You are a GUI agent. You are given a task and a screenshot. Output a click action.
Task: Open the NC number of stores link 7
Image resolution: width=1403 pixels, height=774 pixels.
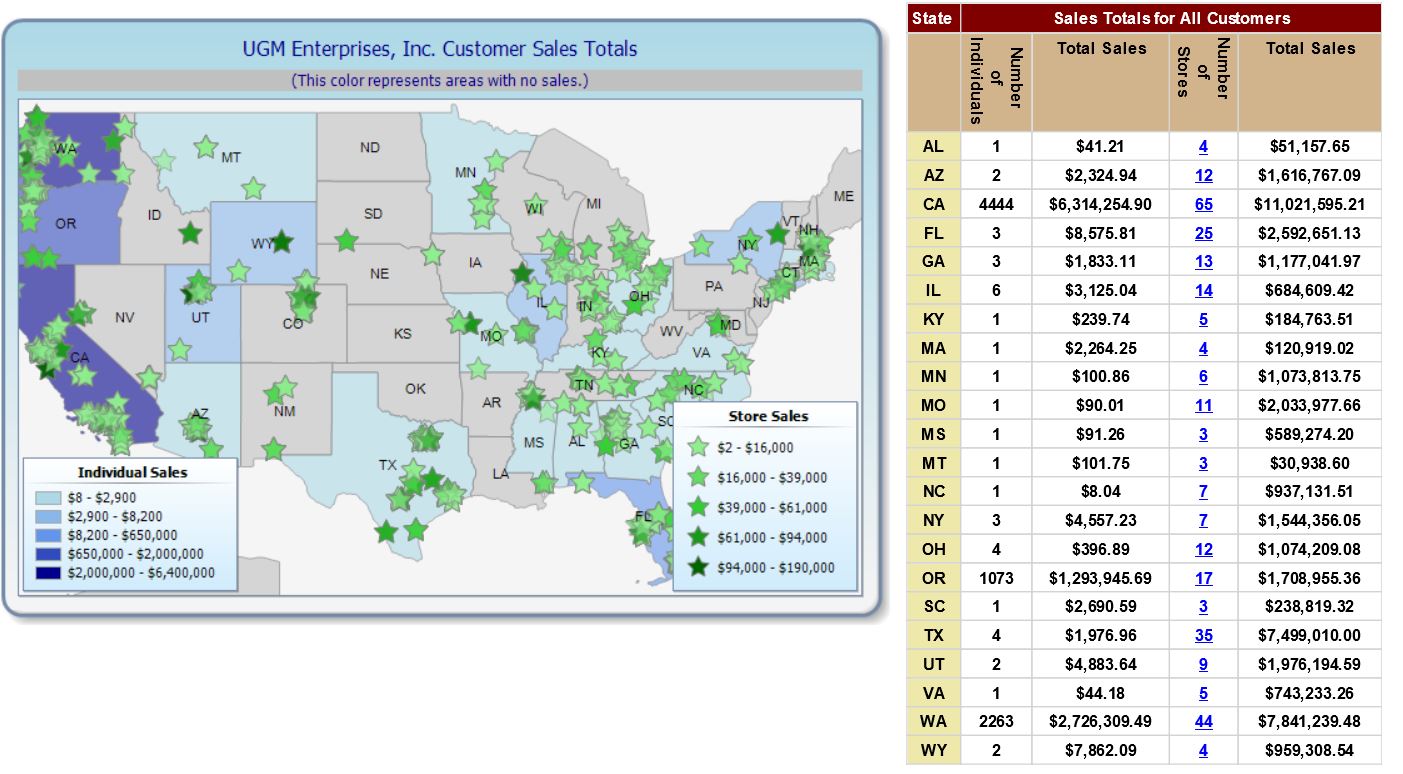1203,492
